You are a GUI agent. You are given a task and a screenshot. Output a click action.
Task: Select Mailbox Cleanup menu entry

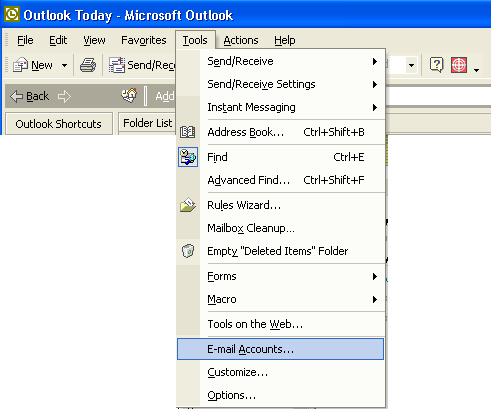[281, 228]
